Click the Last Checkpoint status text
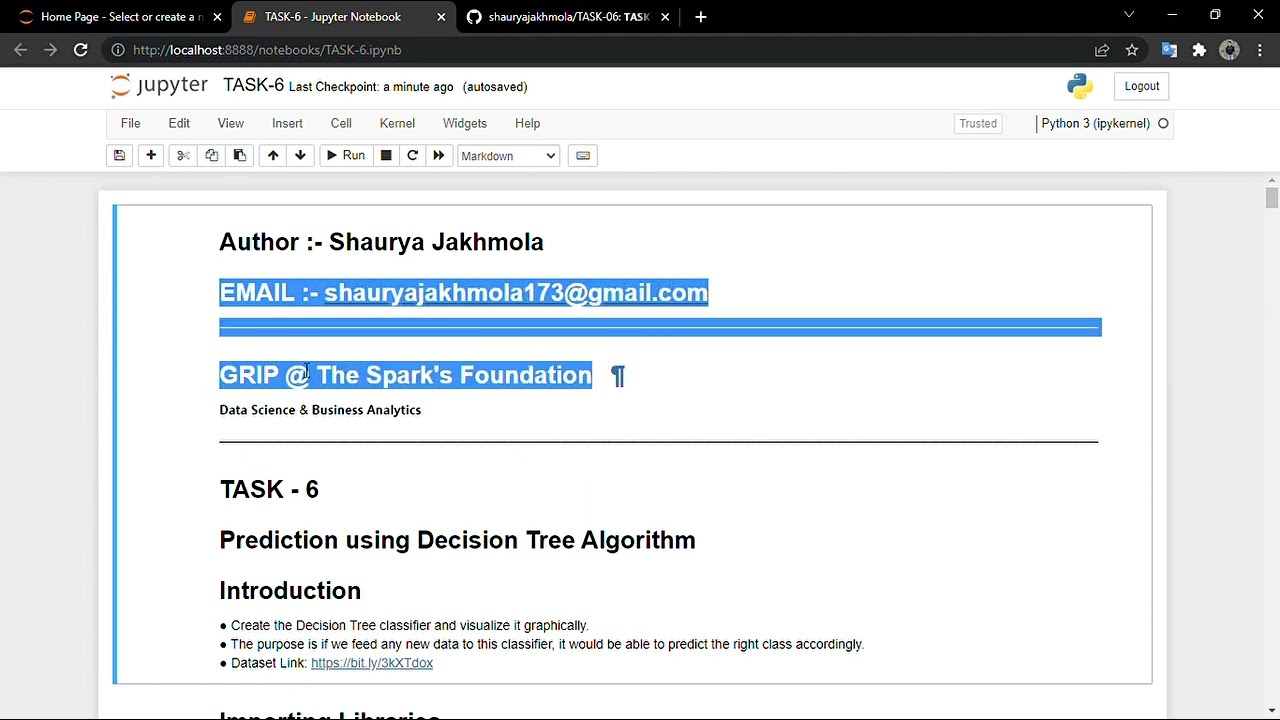The image size is (1280, 720). [371, 87]
